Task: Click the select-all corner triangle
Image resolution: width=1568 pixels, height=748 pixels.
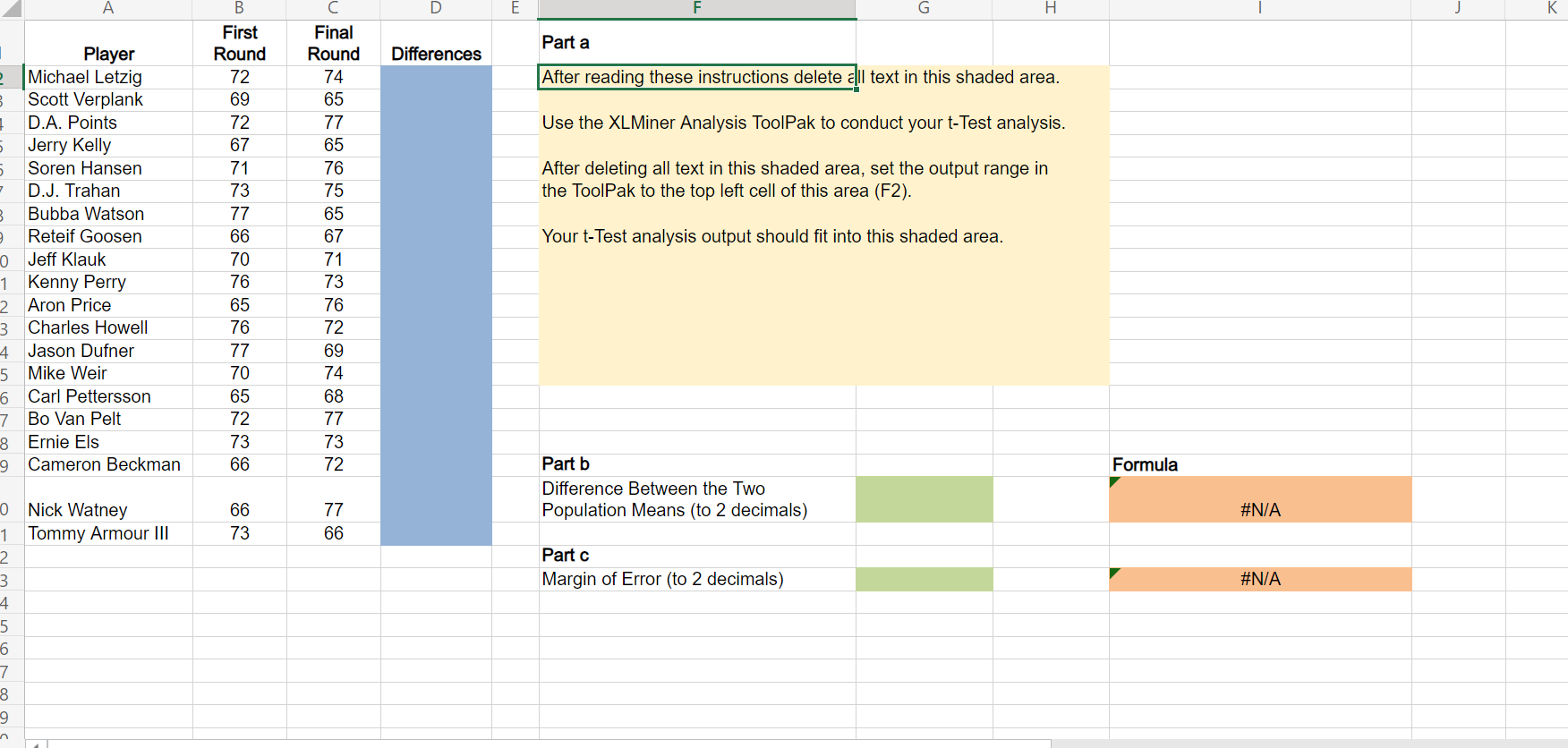Action: [12, 9]
